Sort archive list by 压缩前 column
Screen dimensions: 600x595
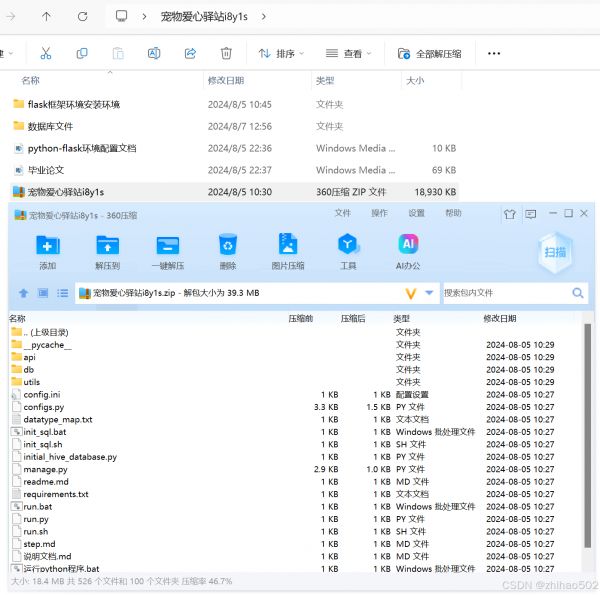pyautogui.click(x=301, y=318)
